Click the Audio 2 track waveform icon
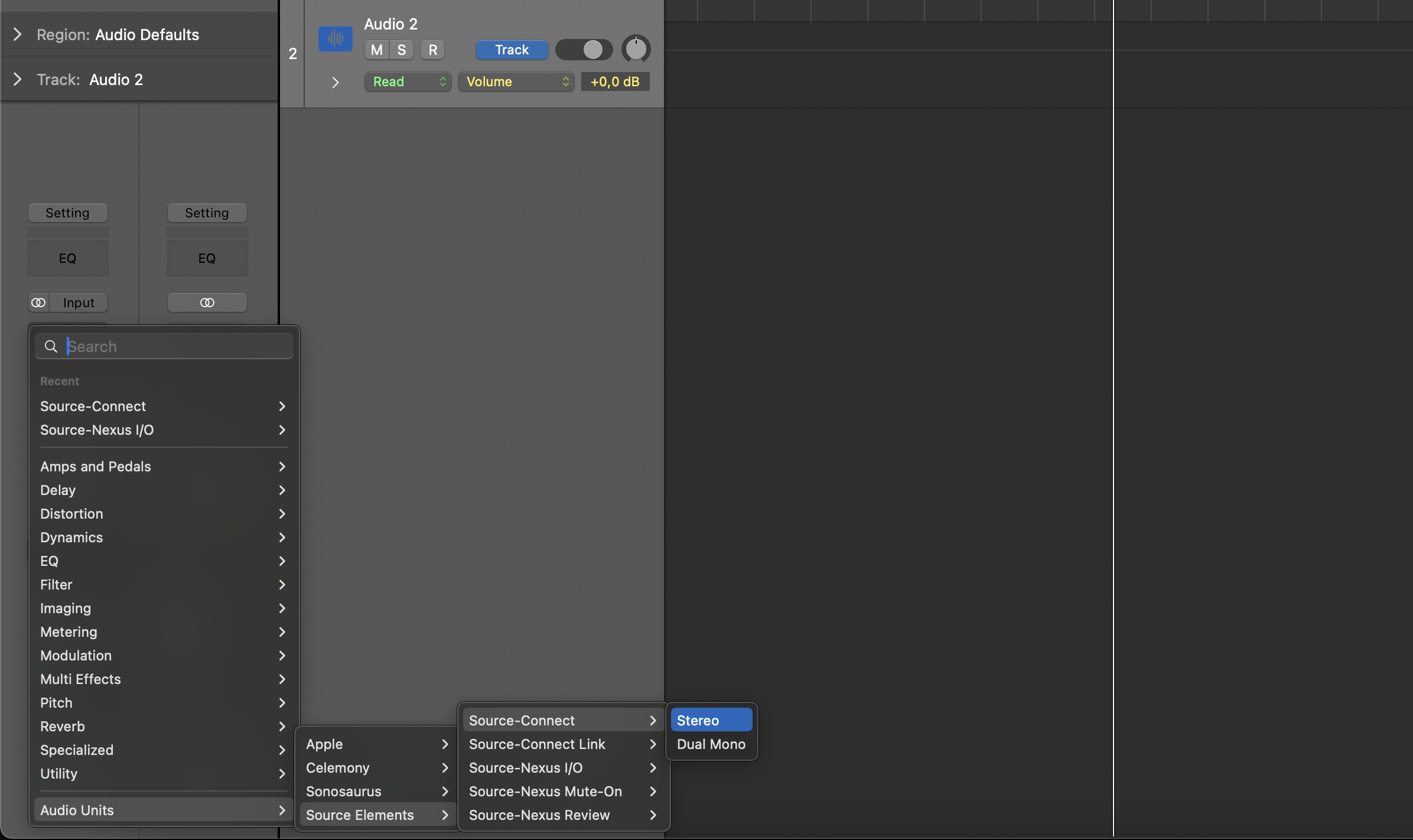Image resolution: width=1413 pixels, height=840 pixels. point(335,39)
